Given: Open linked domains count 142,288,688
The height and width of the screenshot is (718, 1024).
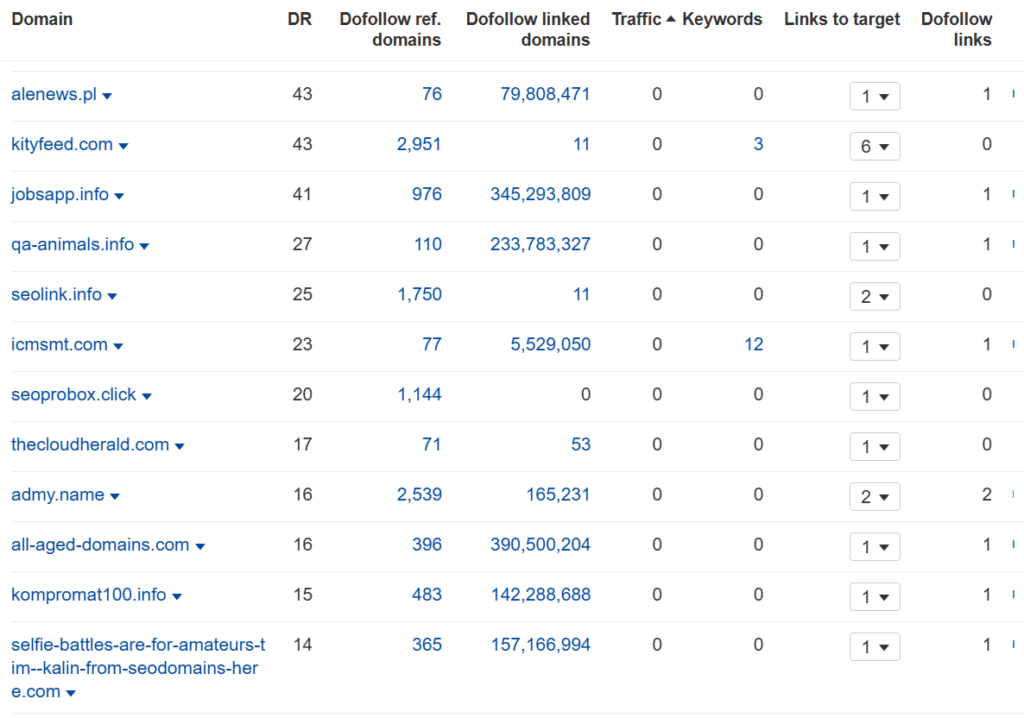Looking at the screenshot, I should pyautogui.click(x=541, y=595).
